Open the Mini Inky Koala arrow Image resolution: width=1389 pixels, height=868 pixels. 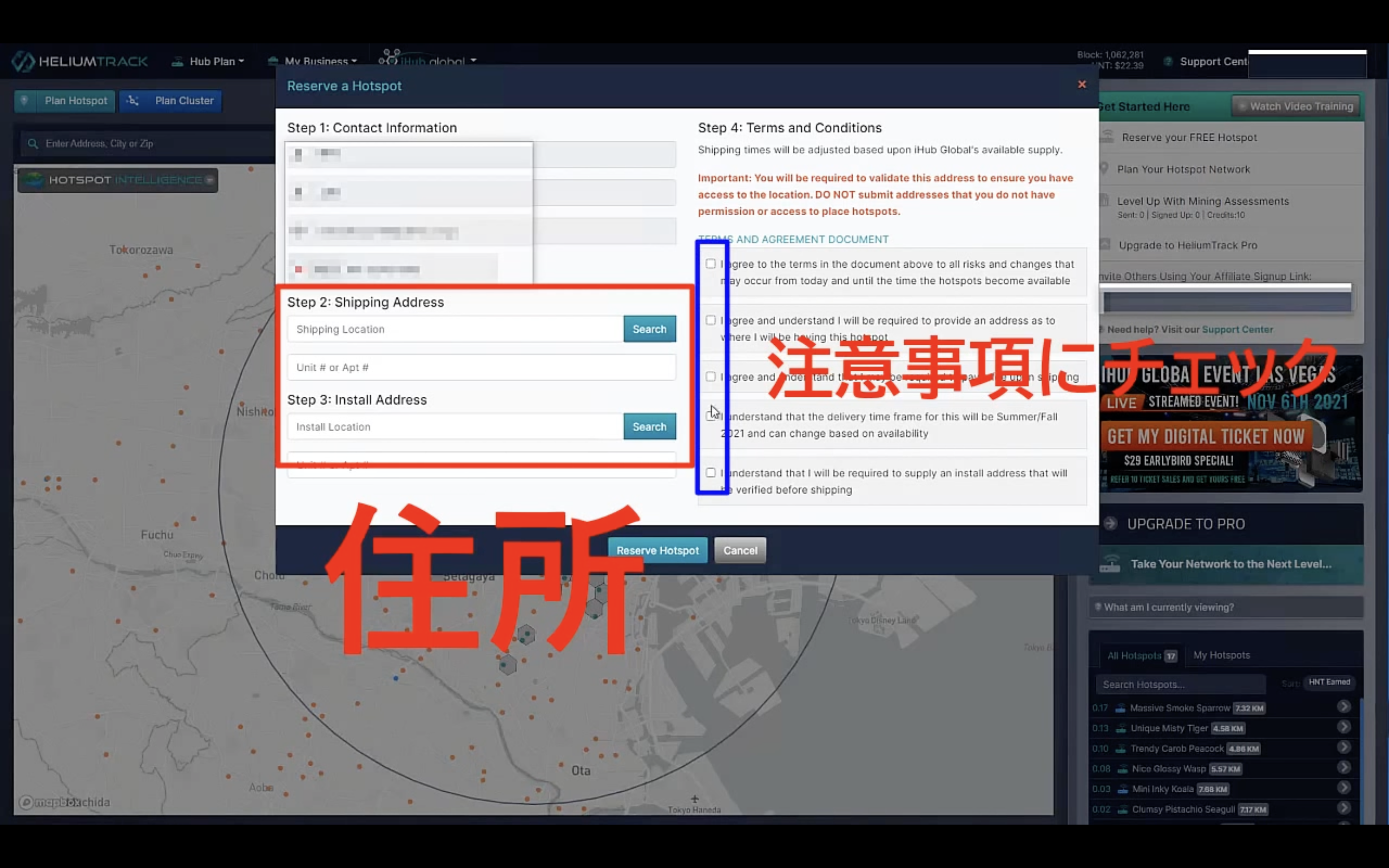click(x=1344, y=787)
